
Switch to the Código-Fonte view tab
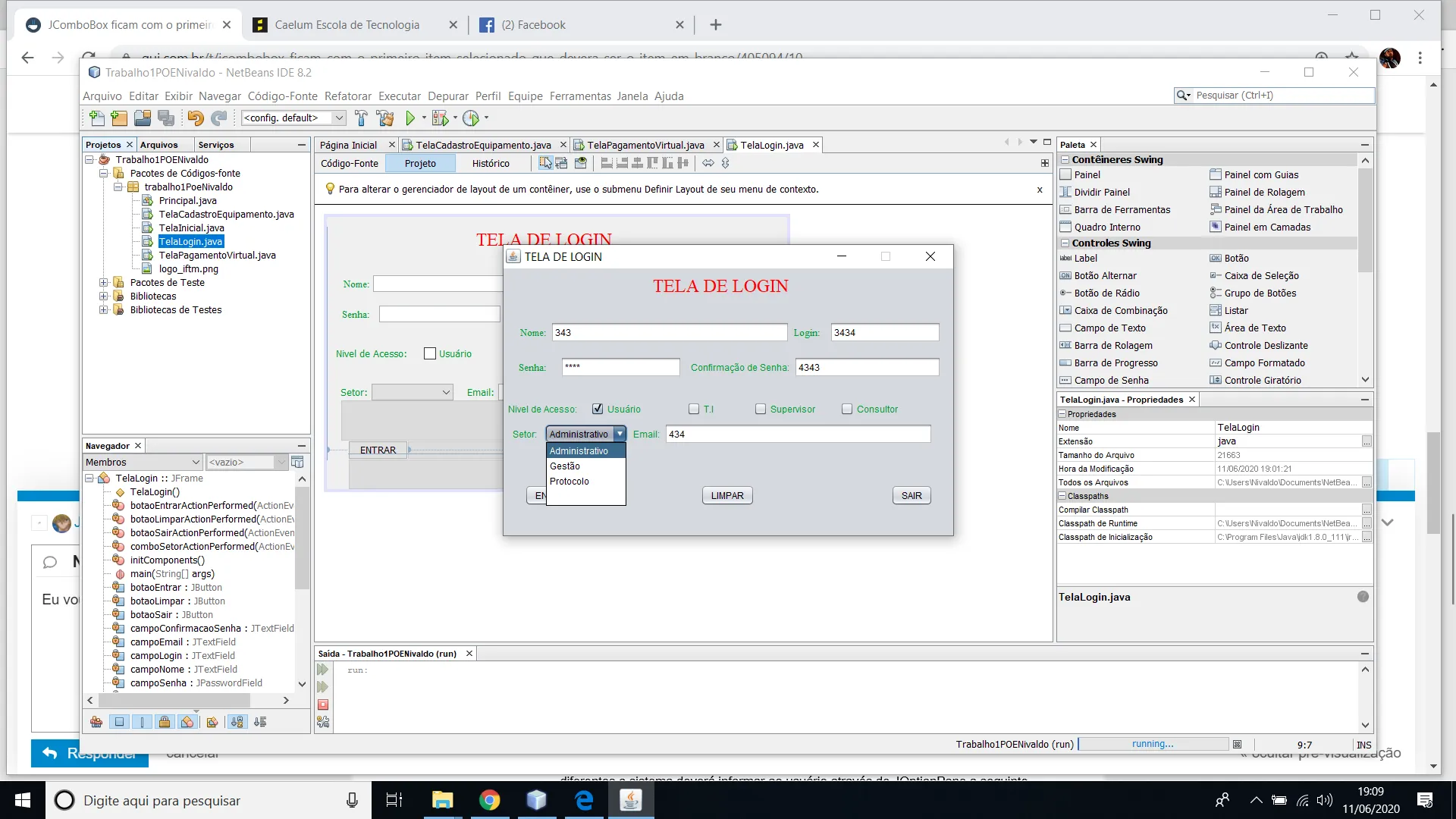(x=350, y=164)
